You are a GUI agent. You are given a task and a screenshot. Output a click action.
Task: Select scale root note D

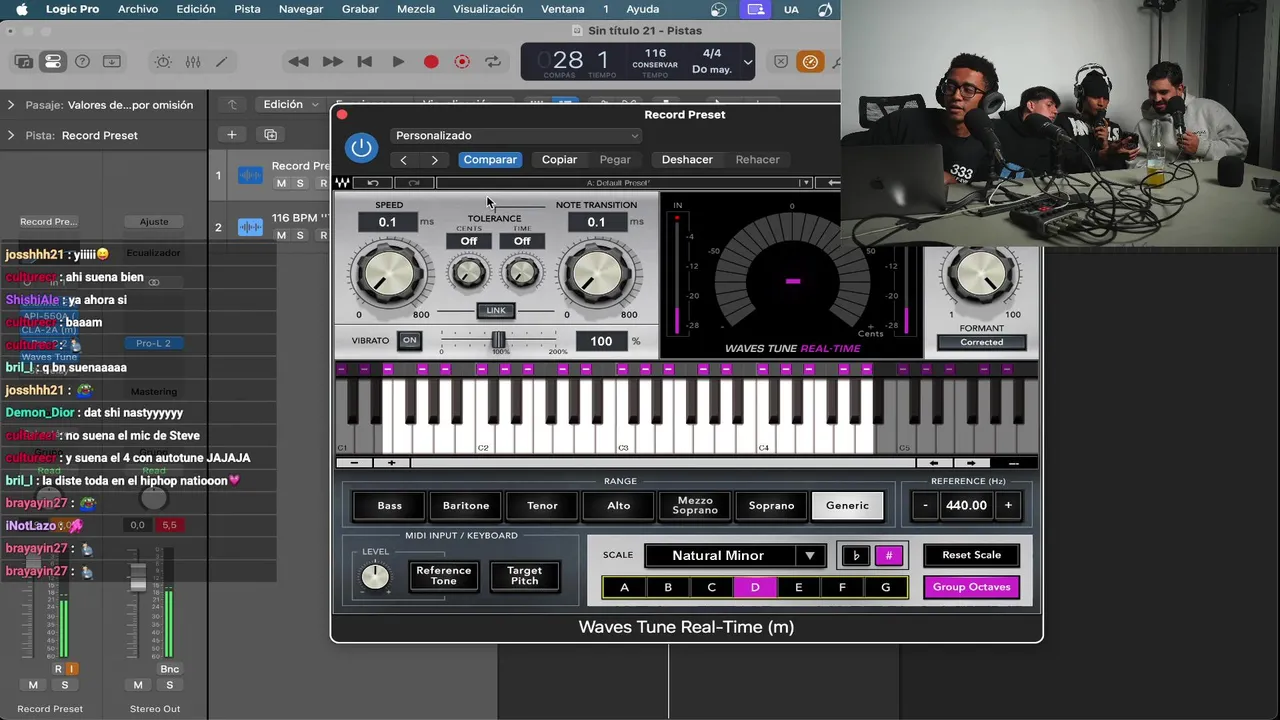(755, 588)
